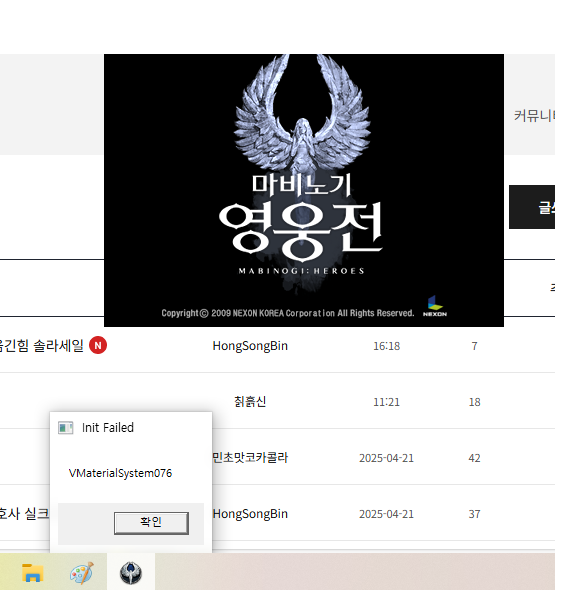The width and height of the screenshot is (564, 594).
Task: Open the post ending in 실크
Action: pyautogui.click(x=24, y=514)
